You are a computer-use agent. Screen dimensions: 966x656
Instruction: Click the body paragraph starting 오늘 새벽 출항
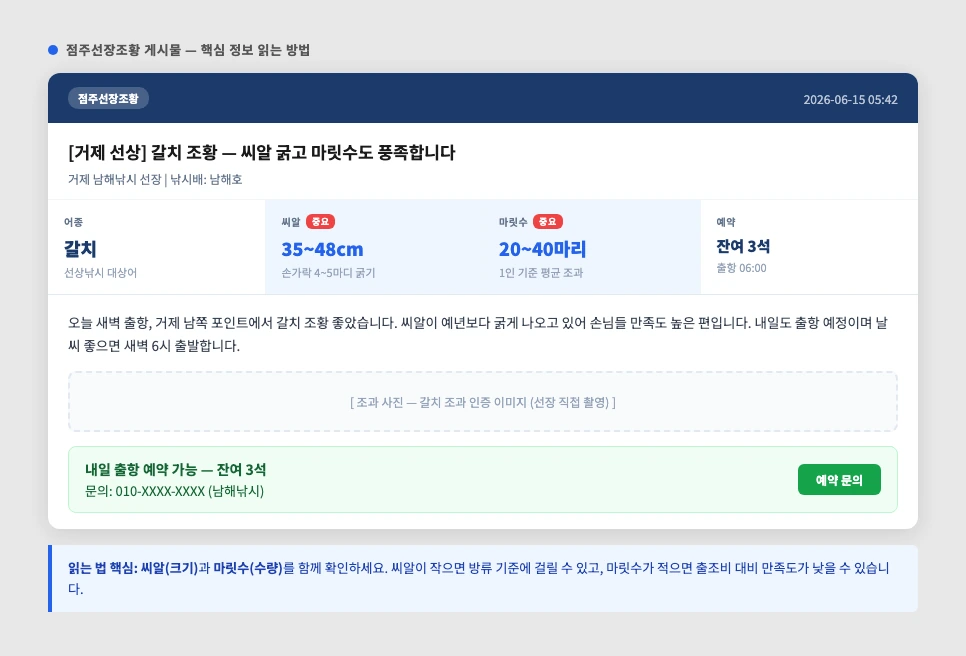478,334
